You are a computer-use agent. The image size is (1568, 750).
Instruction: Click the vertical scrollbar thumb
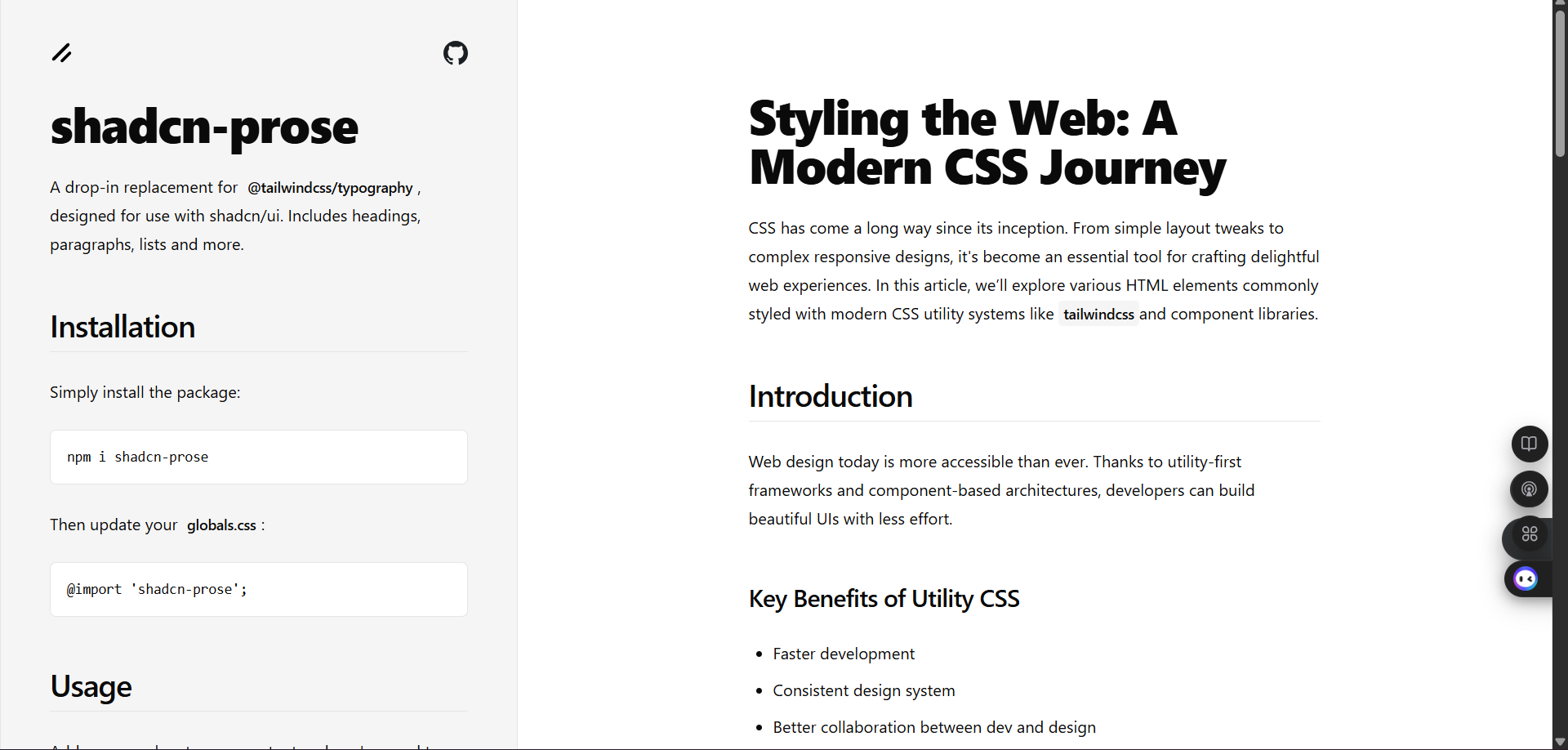[1560, 82]
